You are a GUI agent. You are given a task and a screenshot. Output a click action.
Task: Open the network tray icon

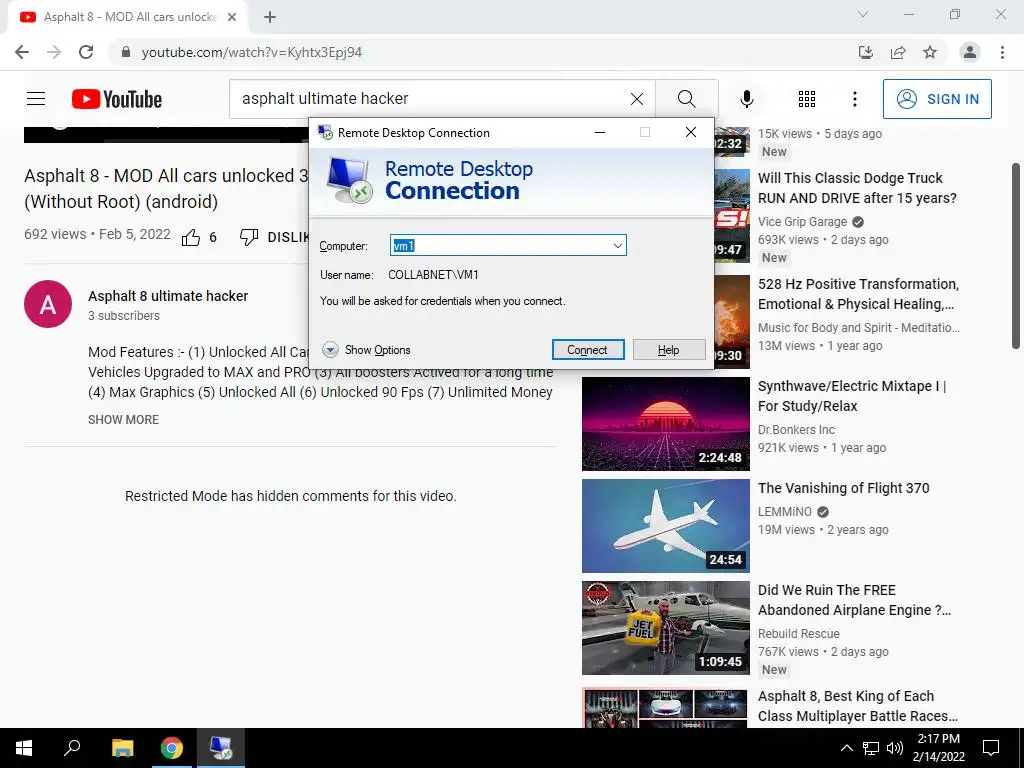click(x=871, y=748)
